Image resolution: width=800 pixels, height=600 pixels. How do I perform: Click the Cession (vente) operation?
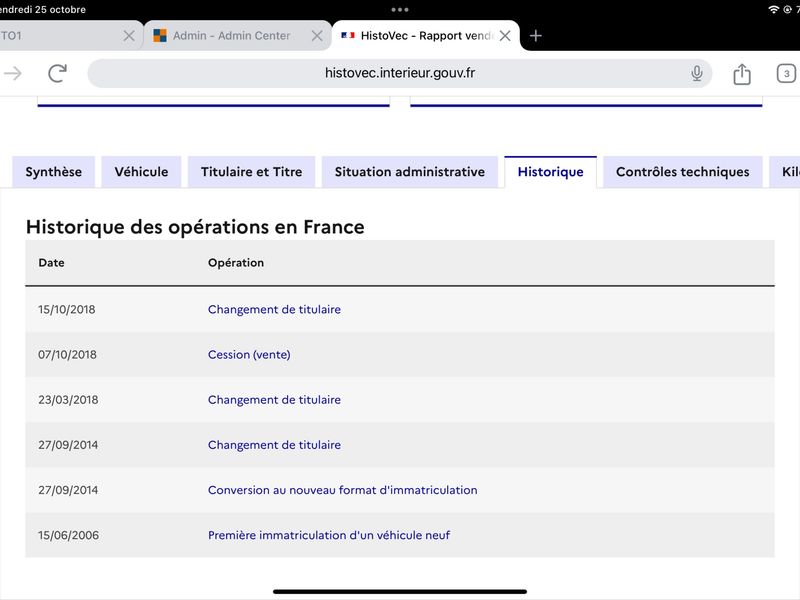[249, 355]
